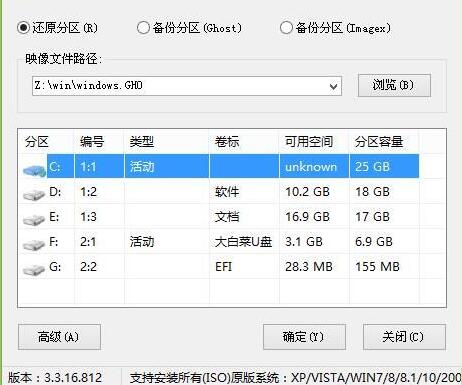Click the G: drive icon
Image resolution: width=462 pixels, height=385 pixels.
(x=34, y=269)
